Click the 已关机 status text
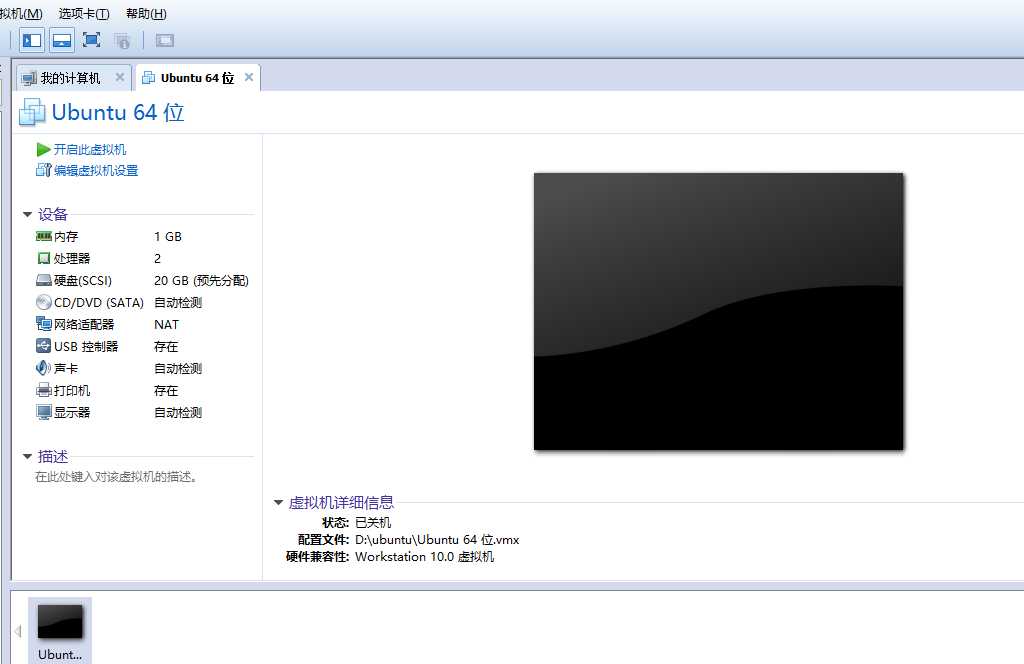The image size is (1024, 664). (x=373, y=522)
